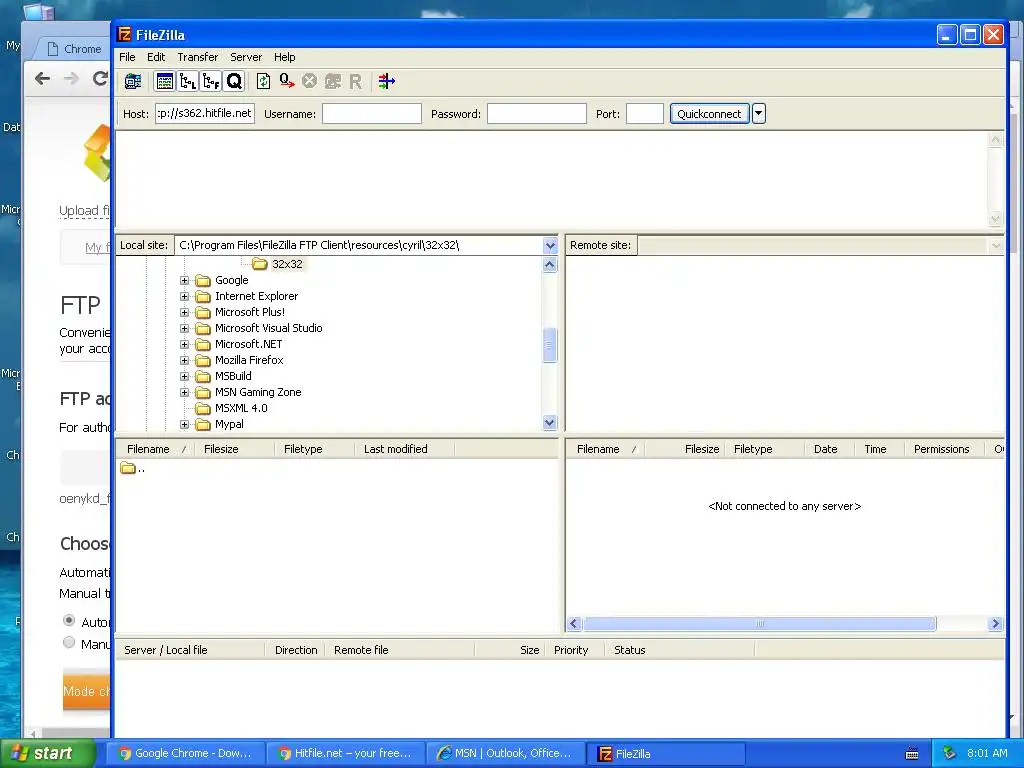Click the parent directory folder icon in local list
The width and height of the screenshot is (1024, 768).
pyautogui.click(x=128, y=468)
